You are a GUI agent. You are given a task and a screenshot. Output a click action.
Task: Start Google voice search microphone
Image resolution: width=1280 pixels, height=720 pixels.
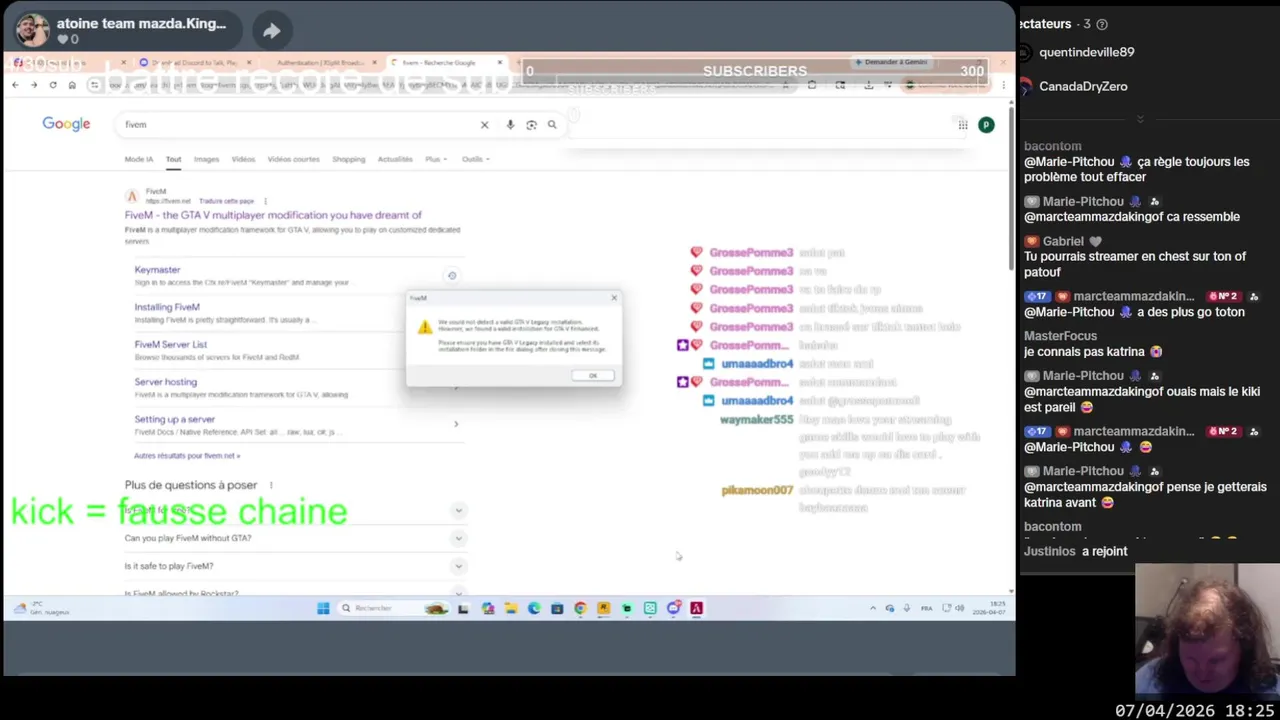510,125
